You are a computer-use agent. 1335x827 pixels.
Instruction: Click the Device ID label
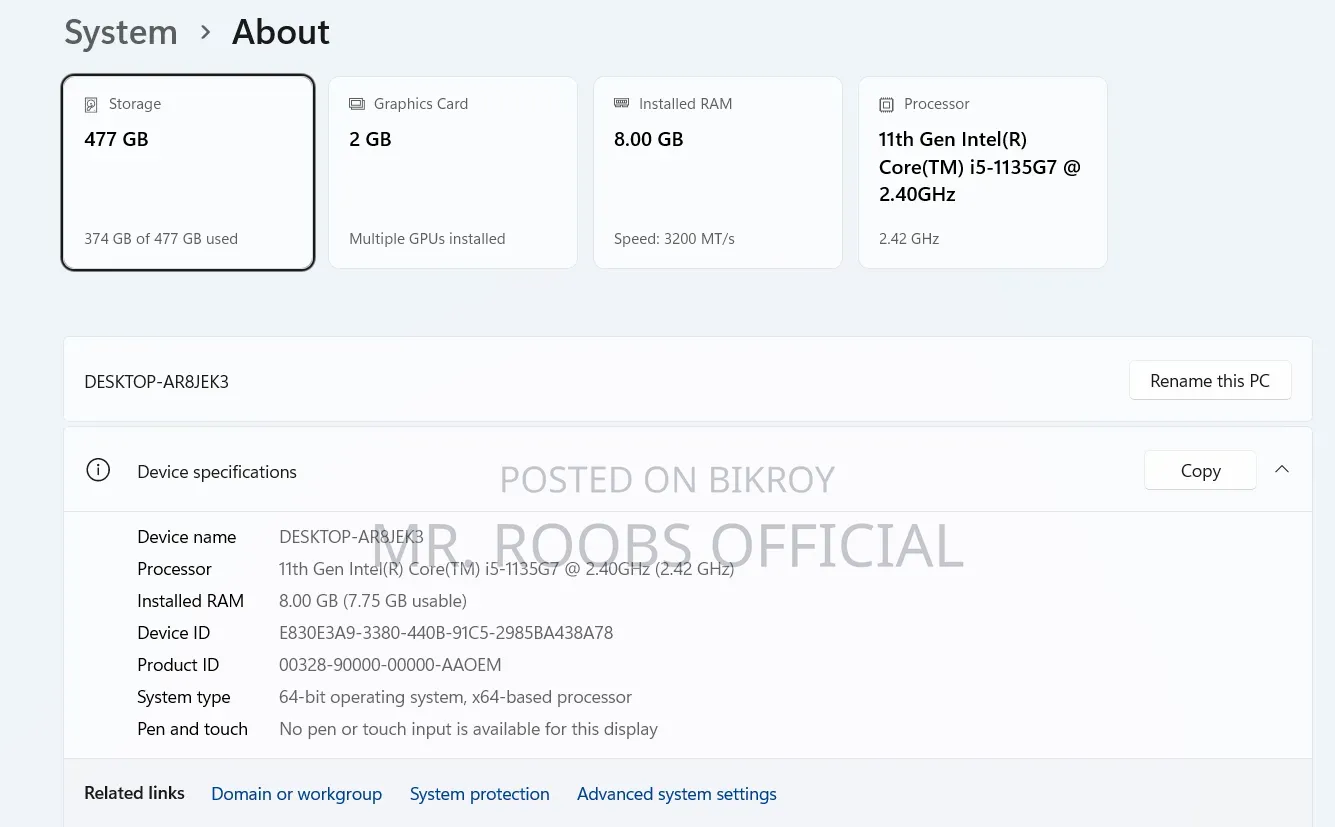point(173,633)
